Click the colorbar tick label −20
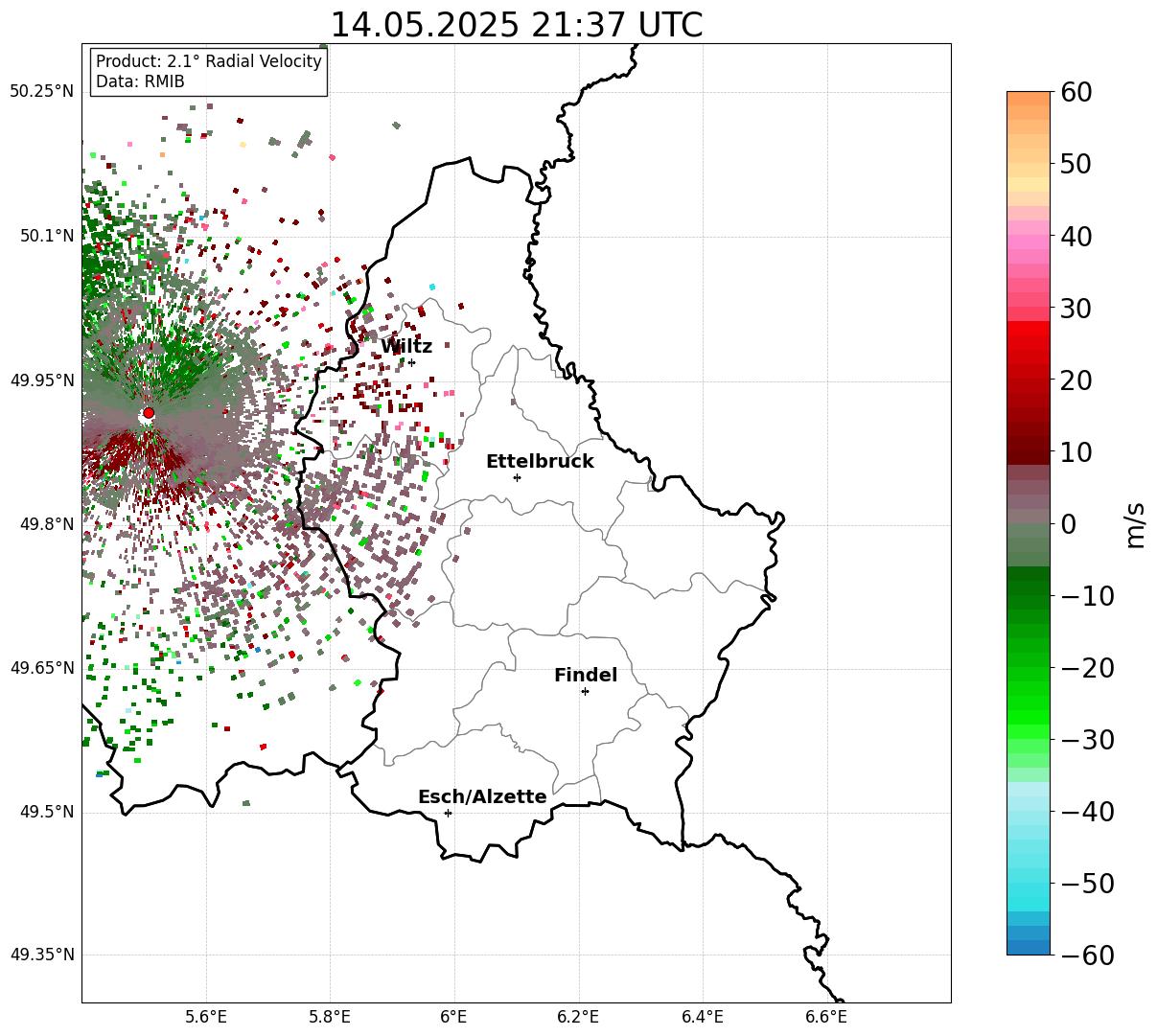 tap(1087, 668)
